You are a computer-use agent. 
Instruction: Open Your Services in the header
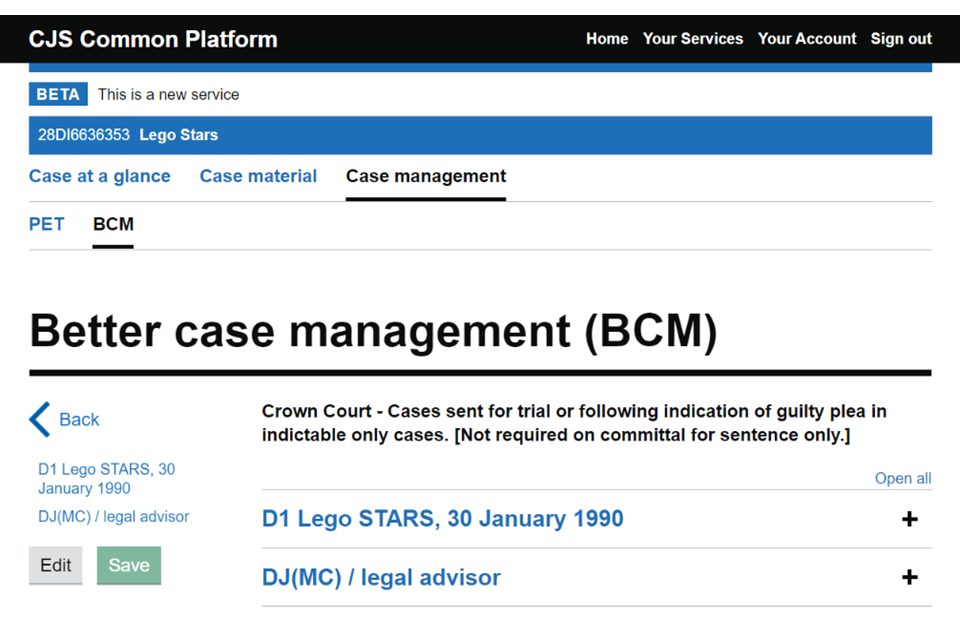coord(693,39)
